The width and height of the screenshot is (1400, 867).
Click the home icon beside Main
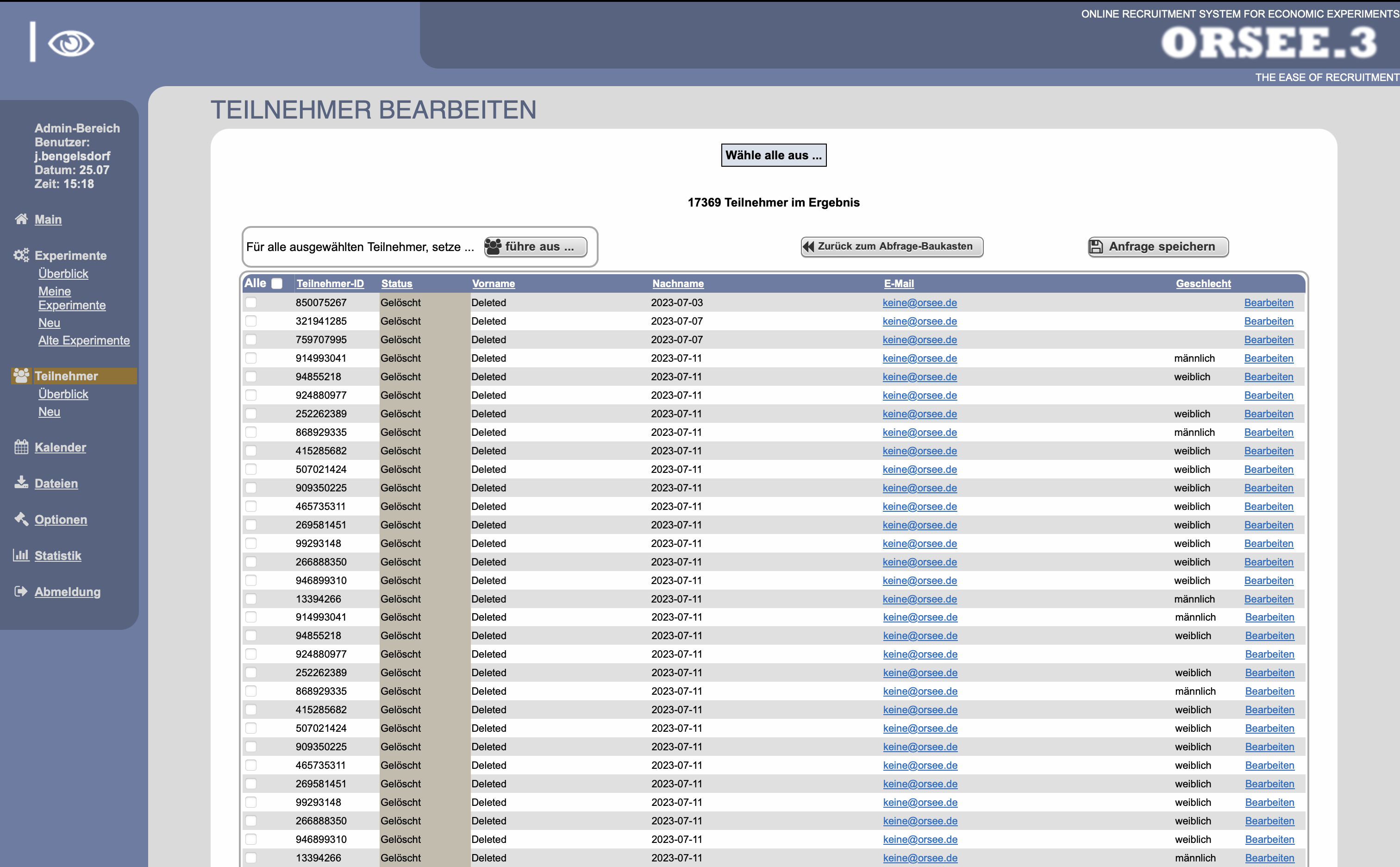21,219
